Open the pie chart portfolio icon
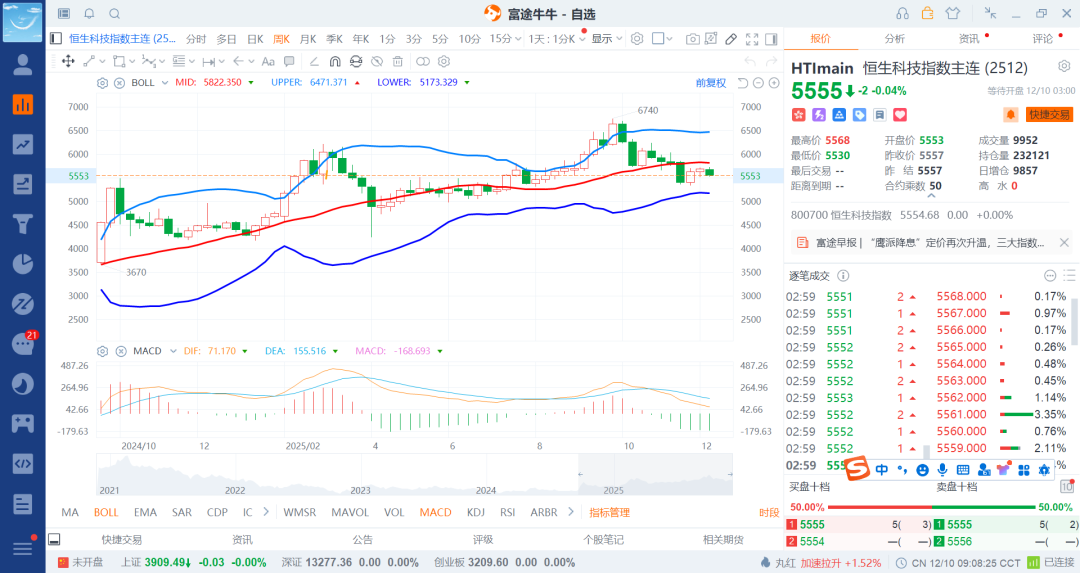The height and width of the screenshot is (573, 1080). tap(23, 264)
